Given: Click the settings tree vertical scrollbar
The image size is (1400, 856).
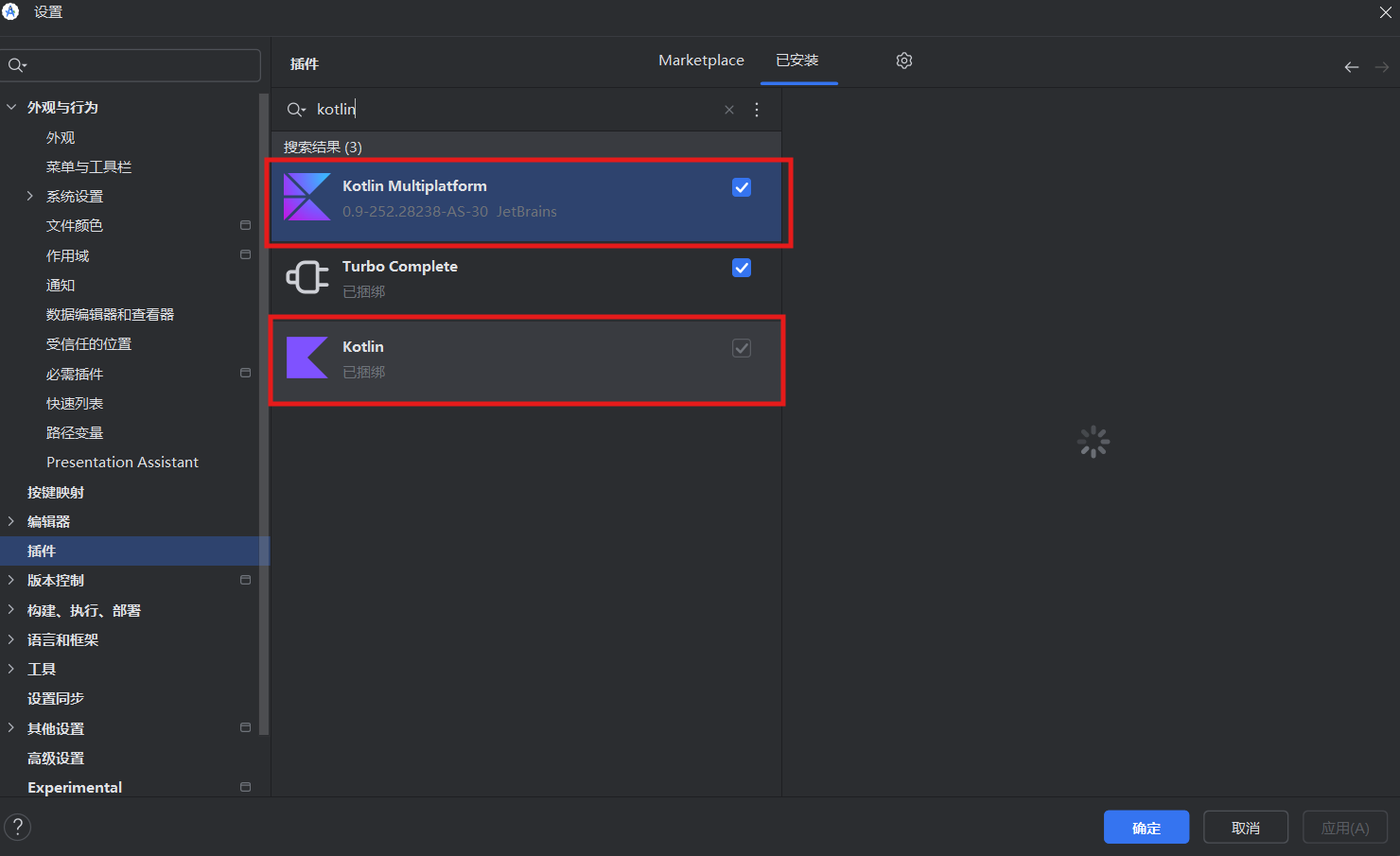Looking at the screenshot, I should click(x=264, y=413).
